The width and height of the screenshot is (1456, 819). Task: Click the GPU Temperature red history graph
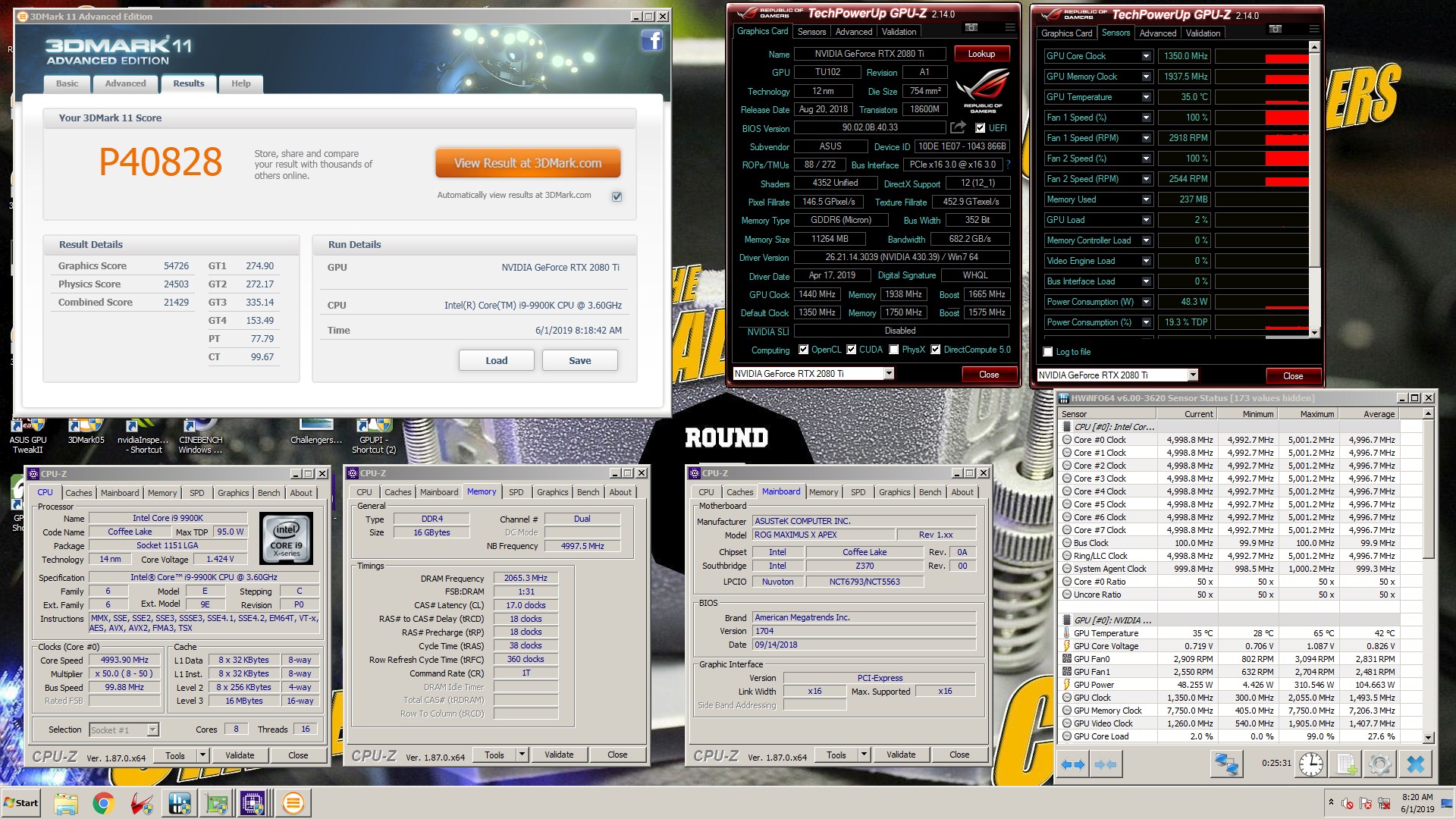pos(1261,97)
